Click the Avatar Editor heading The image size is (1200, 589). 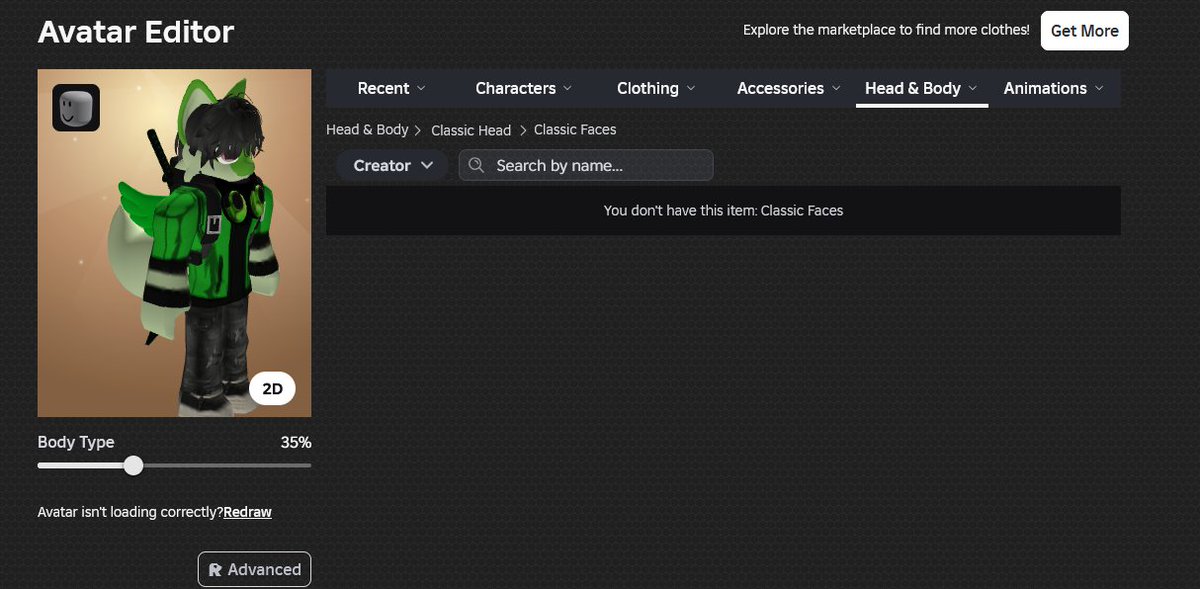pyautogui.click(x=136, y=32)
